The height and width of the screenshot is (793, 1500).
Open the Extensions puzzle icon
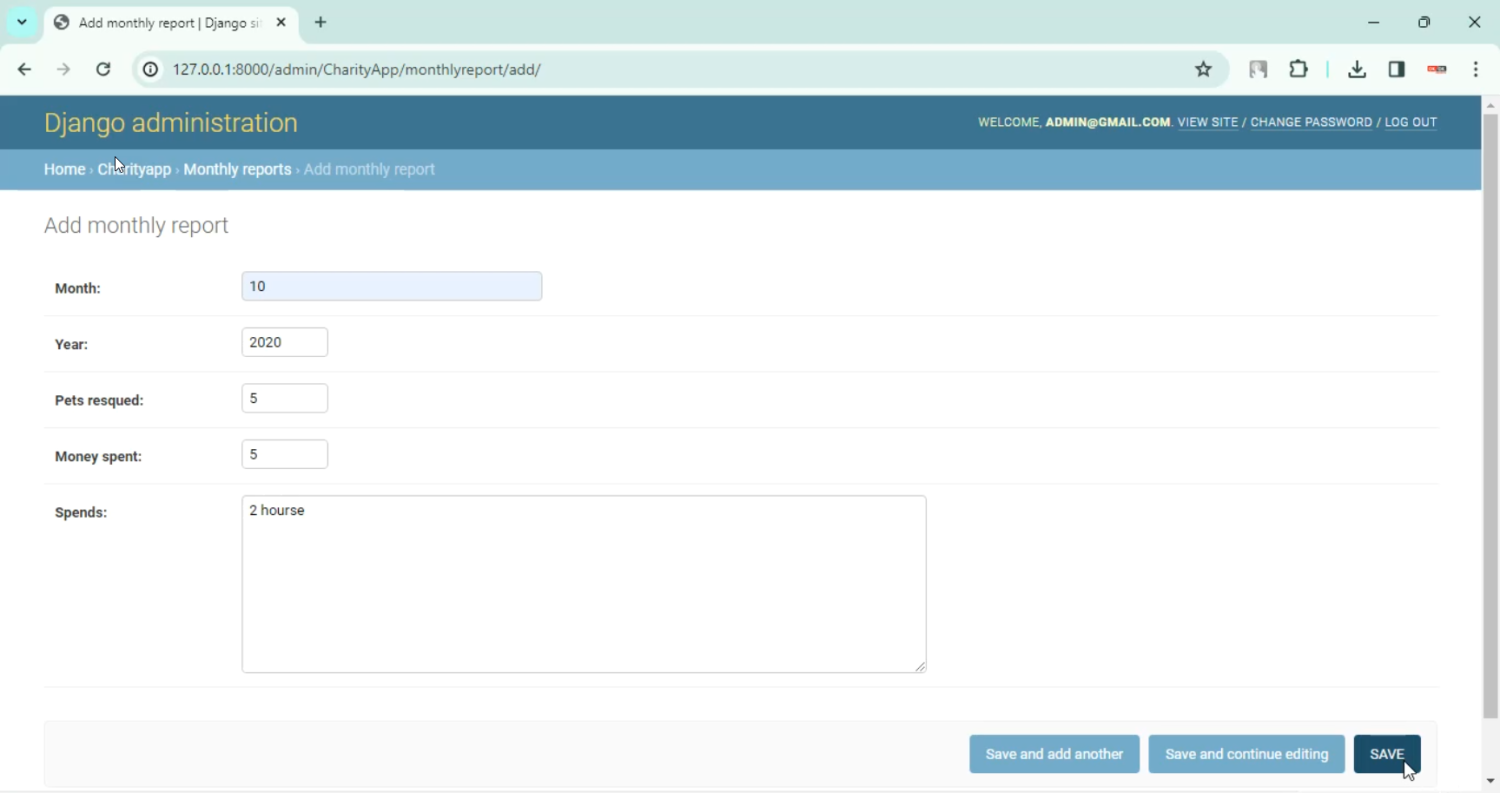[x=1298, y=69]
